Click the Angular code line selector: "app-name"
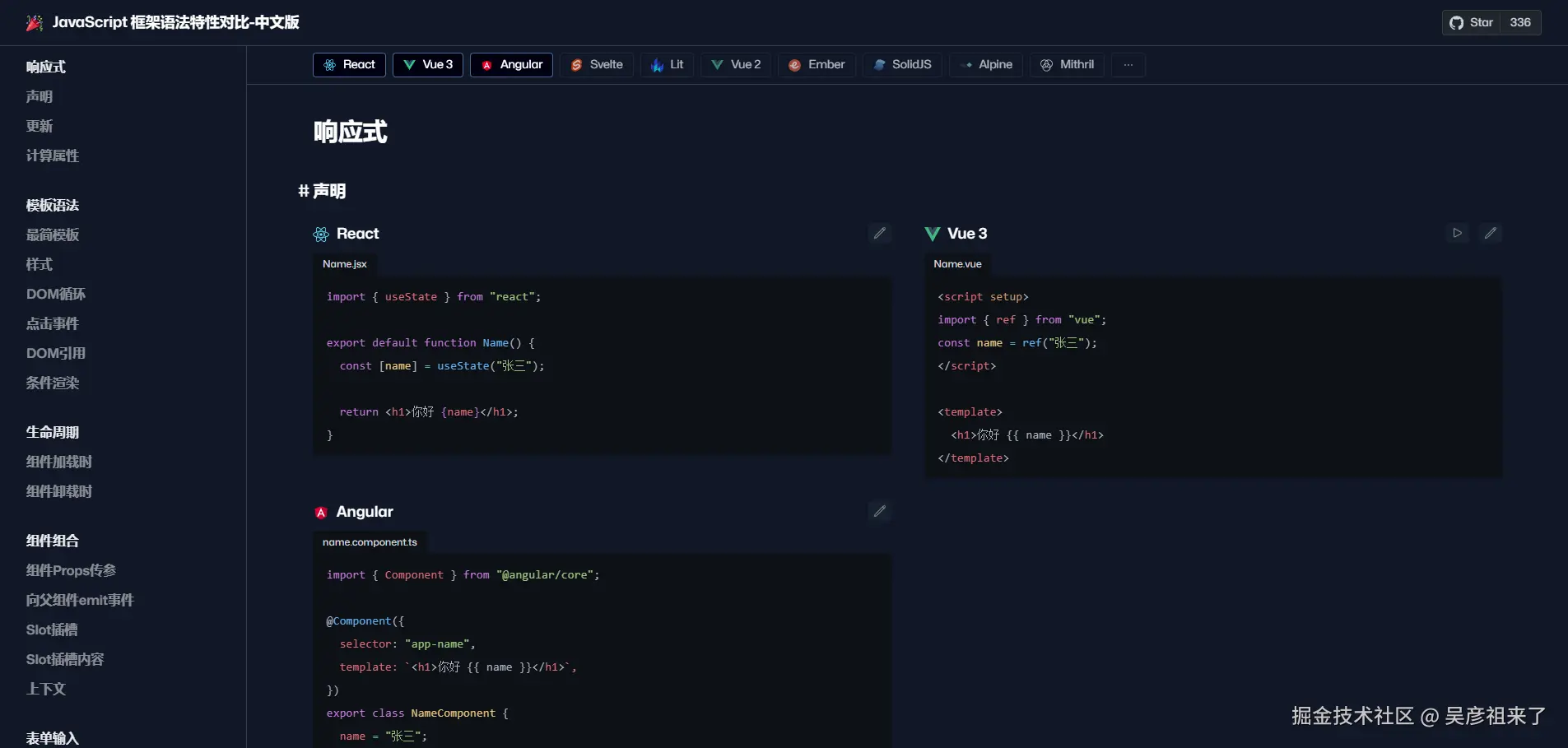1568x748 pixels. (407, 644)
